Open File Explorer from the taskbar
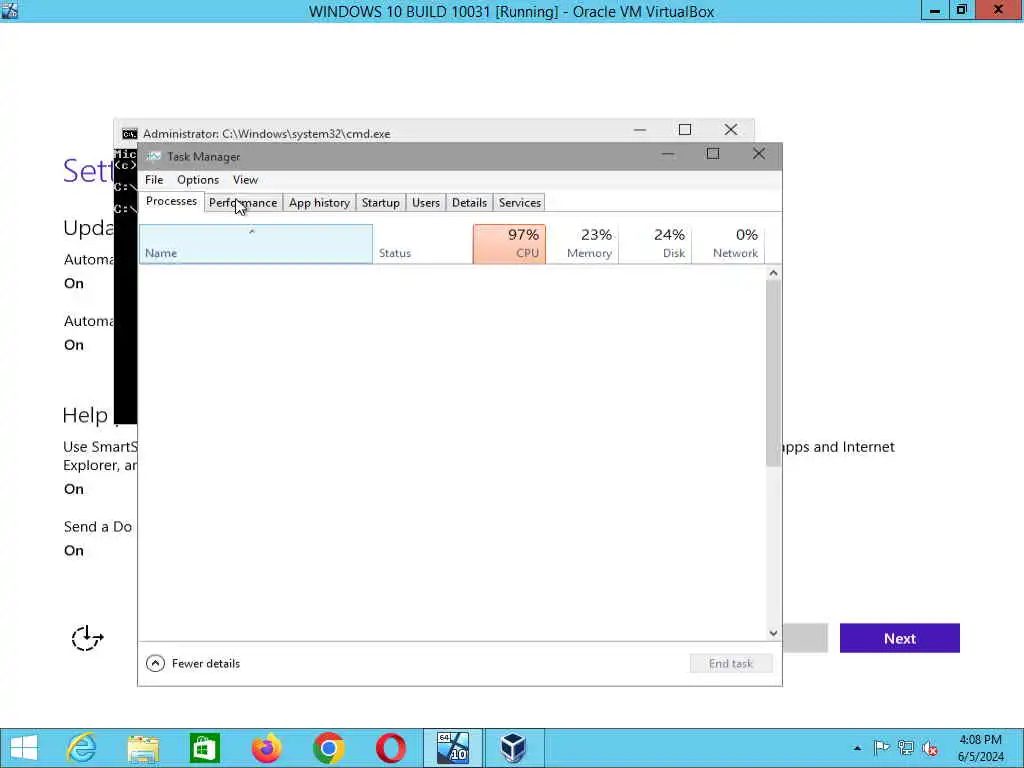The image size is (1024, 768). pyautogui.click(x=143, y=748)
